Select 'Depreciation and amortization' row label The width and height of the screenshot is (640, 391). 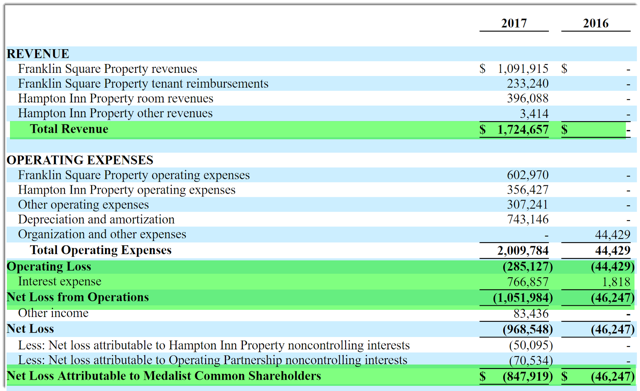tap(96, 220)
